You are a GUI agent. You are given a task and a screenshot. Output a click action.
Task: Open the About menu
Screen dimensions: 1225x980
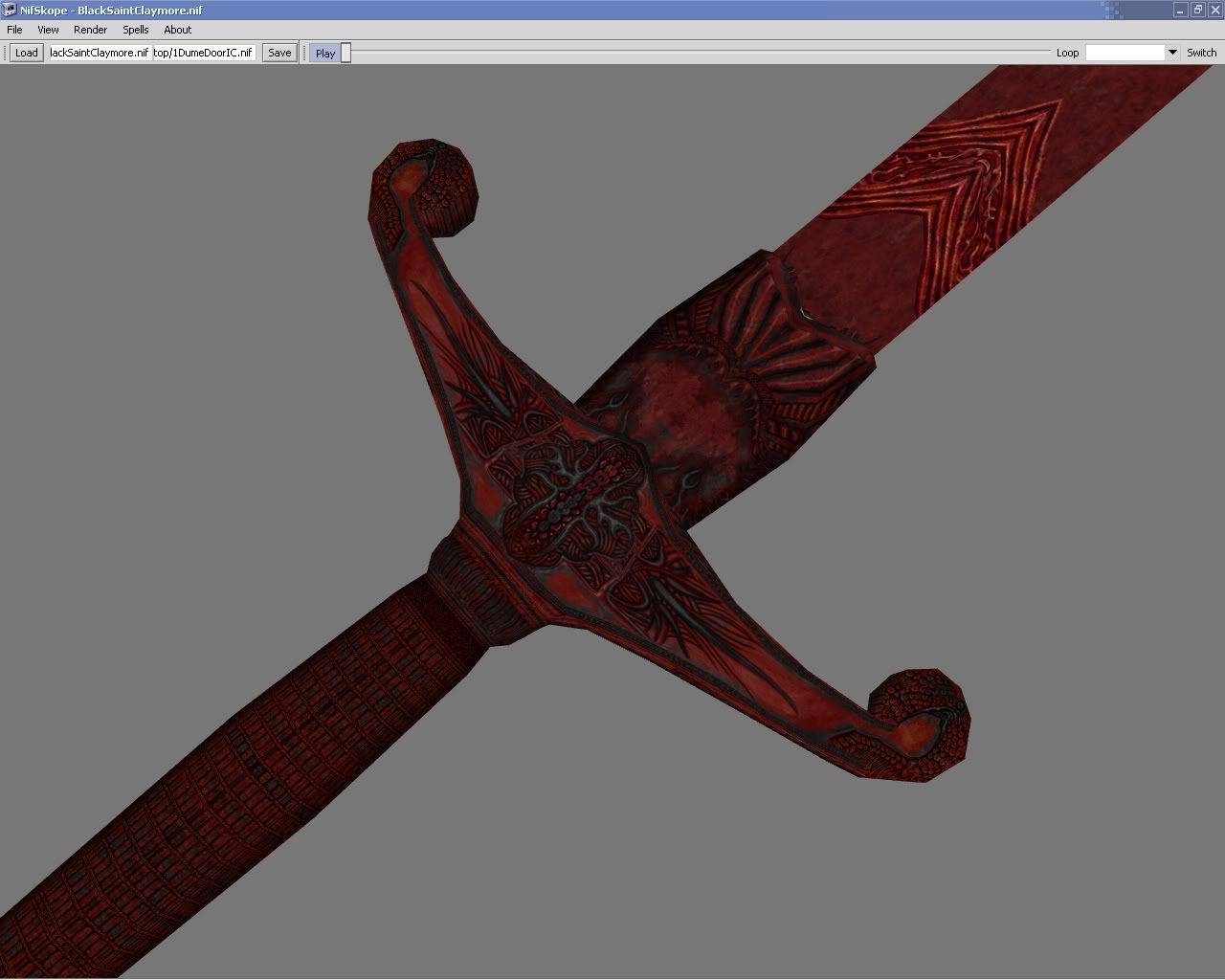pos(177,30)
